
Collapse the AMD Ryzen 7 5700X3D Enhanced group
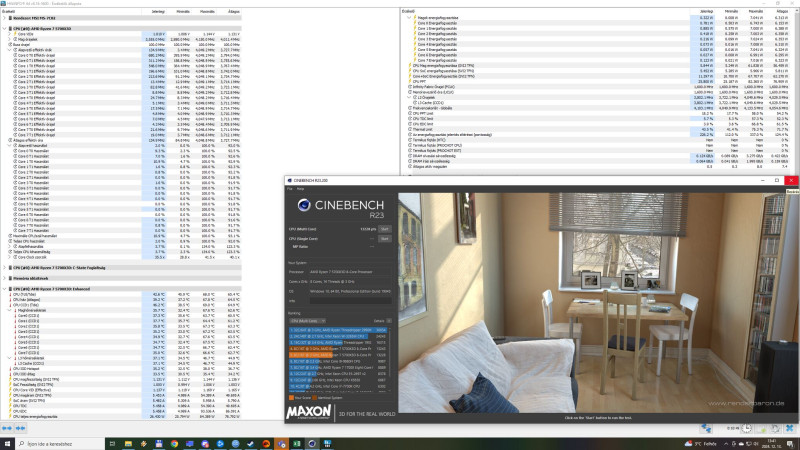point(5,289)
